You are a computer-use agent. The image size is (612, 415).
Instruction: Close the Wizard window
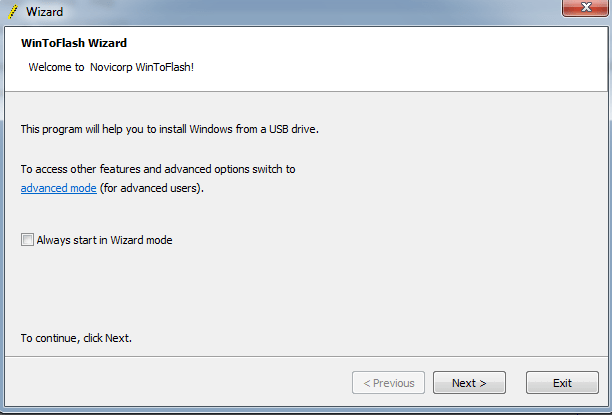pyautogui.click(x=585, y=8)
